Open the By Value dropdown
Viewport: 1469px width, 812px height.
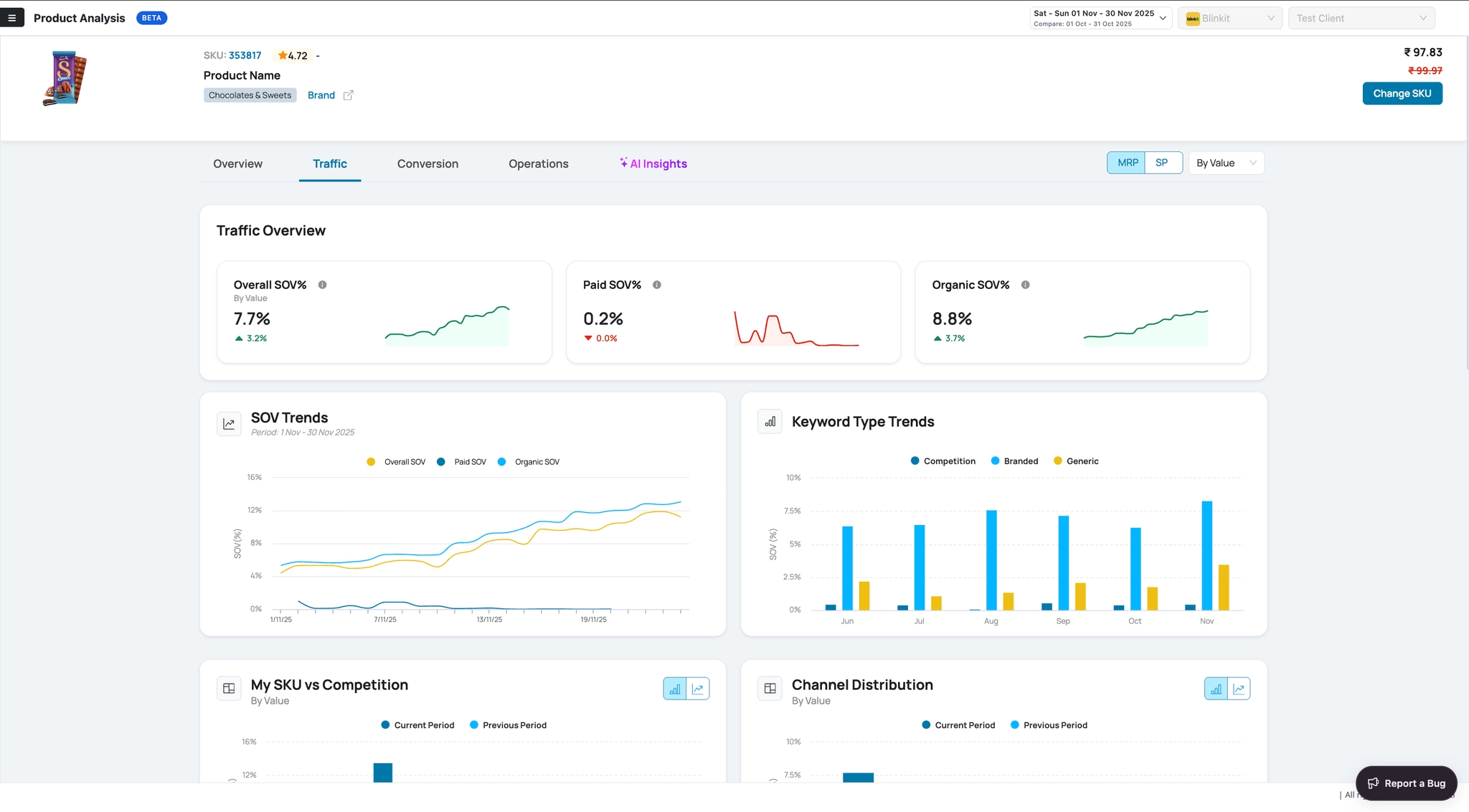pyautogui.click(x=1227, y=163)
